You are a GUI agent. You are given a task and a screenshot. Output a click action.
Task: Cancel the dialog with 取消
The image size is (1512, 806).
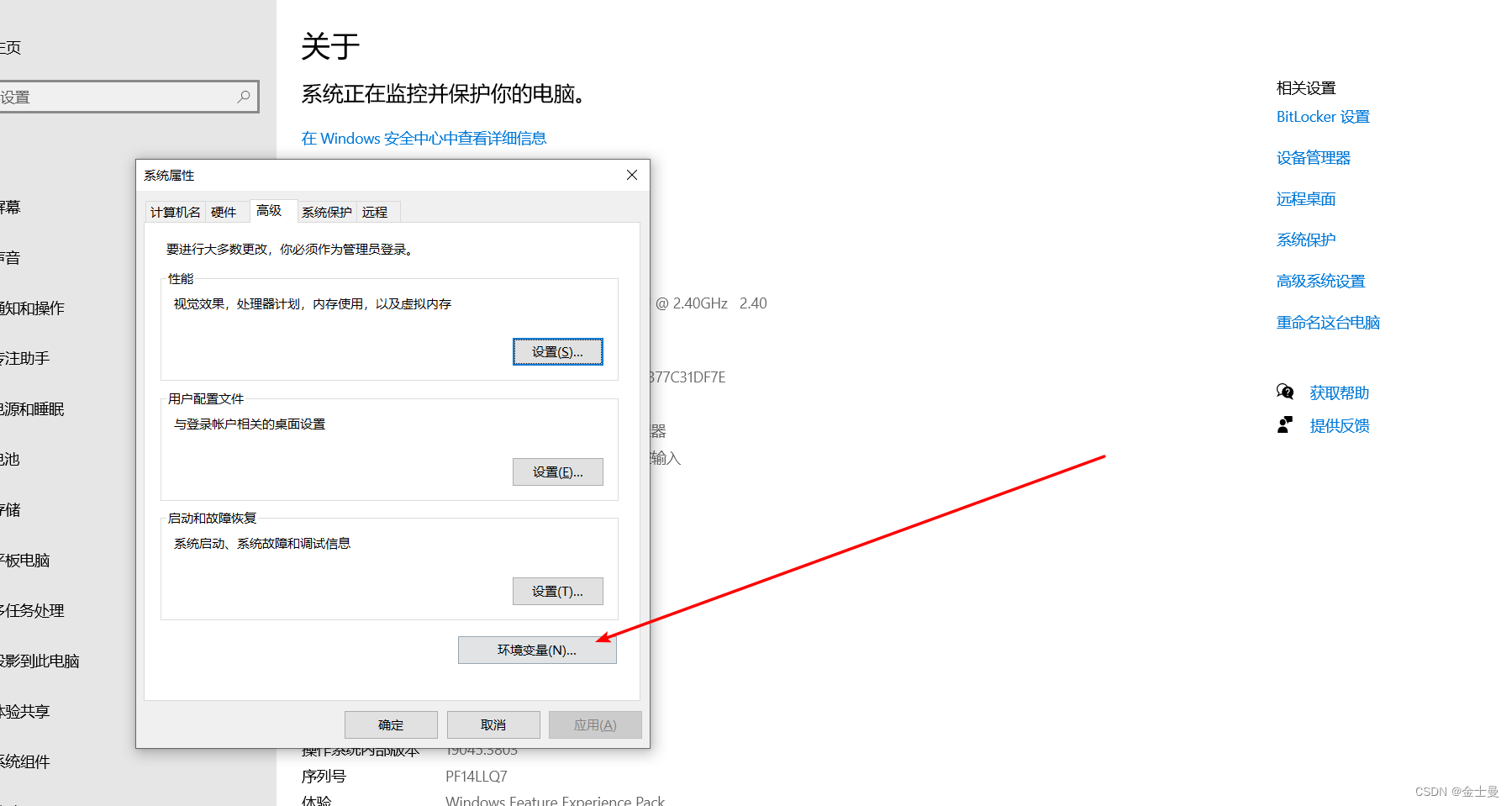point(493,725)
